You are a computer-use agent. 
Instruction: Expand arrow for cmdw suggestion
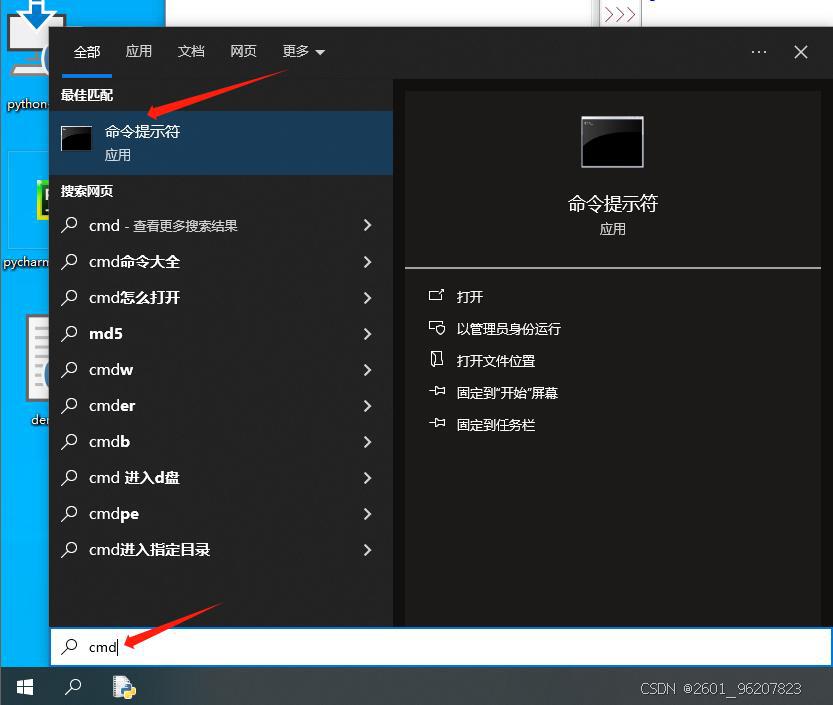367,370
